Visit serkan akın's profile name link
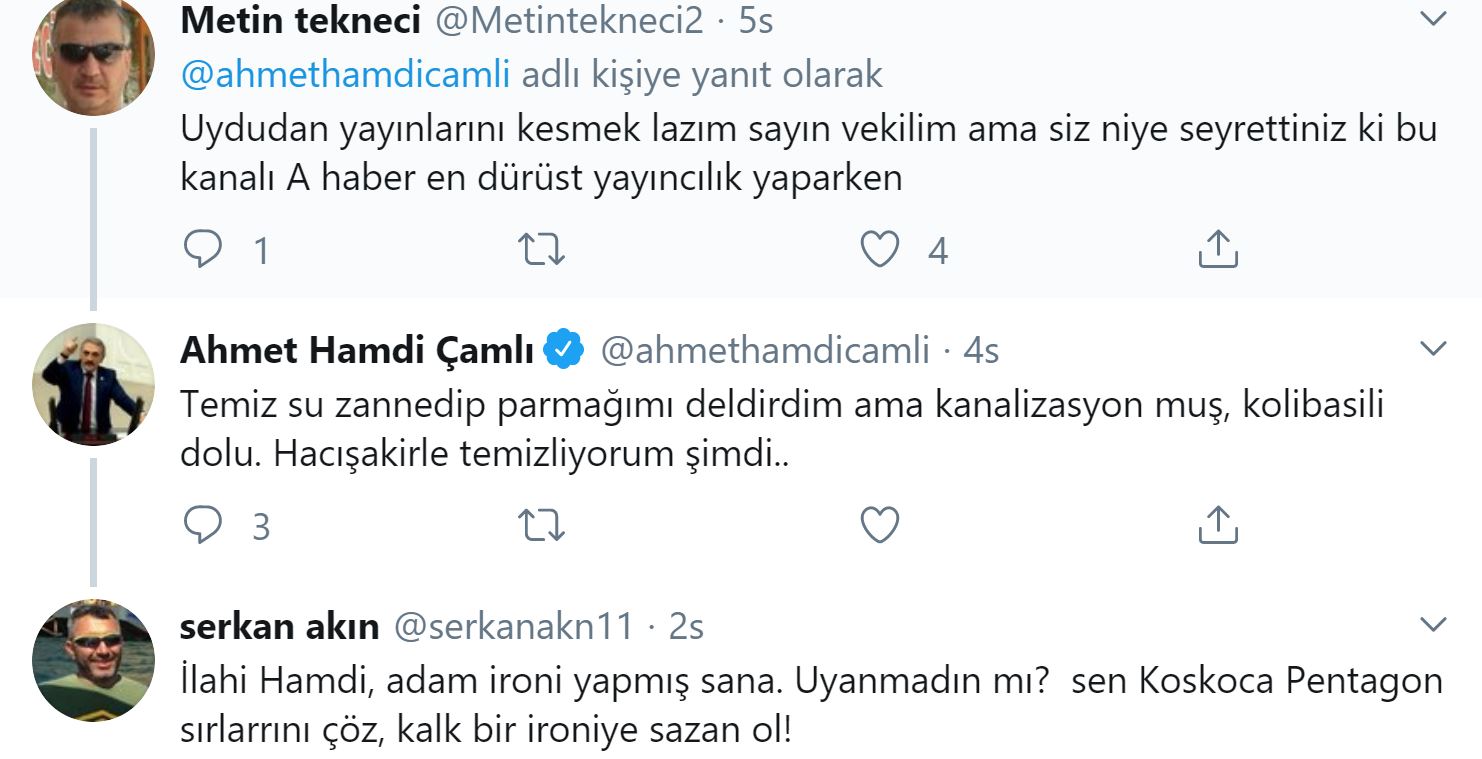1482x759 pixels. click(x=279, y=627)
